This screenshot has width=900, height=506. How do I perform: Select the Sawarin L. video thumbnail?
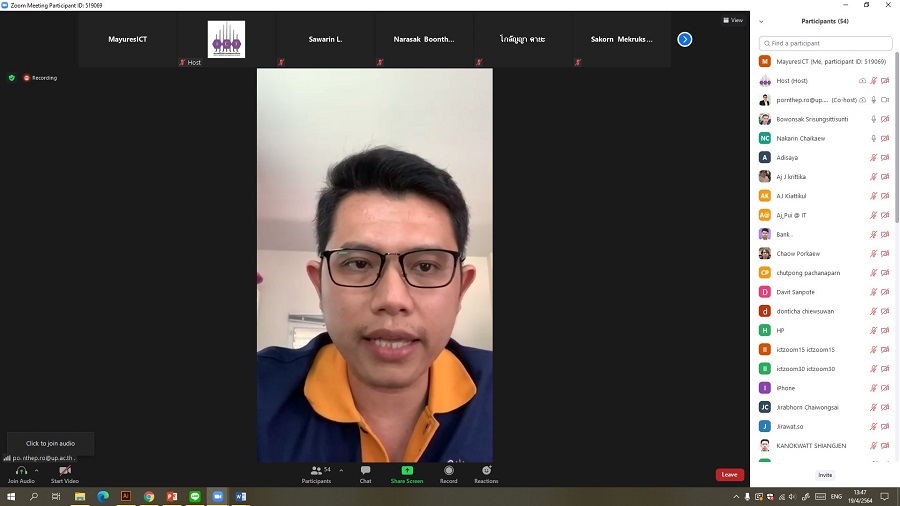(325, 39)
